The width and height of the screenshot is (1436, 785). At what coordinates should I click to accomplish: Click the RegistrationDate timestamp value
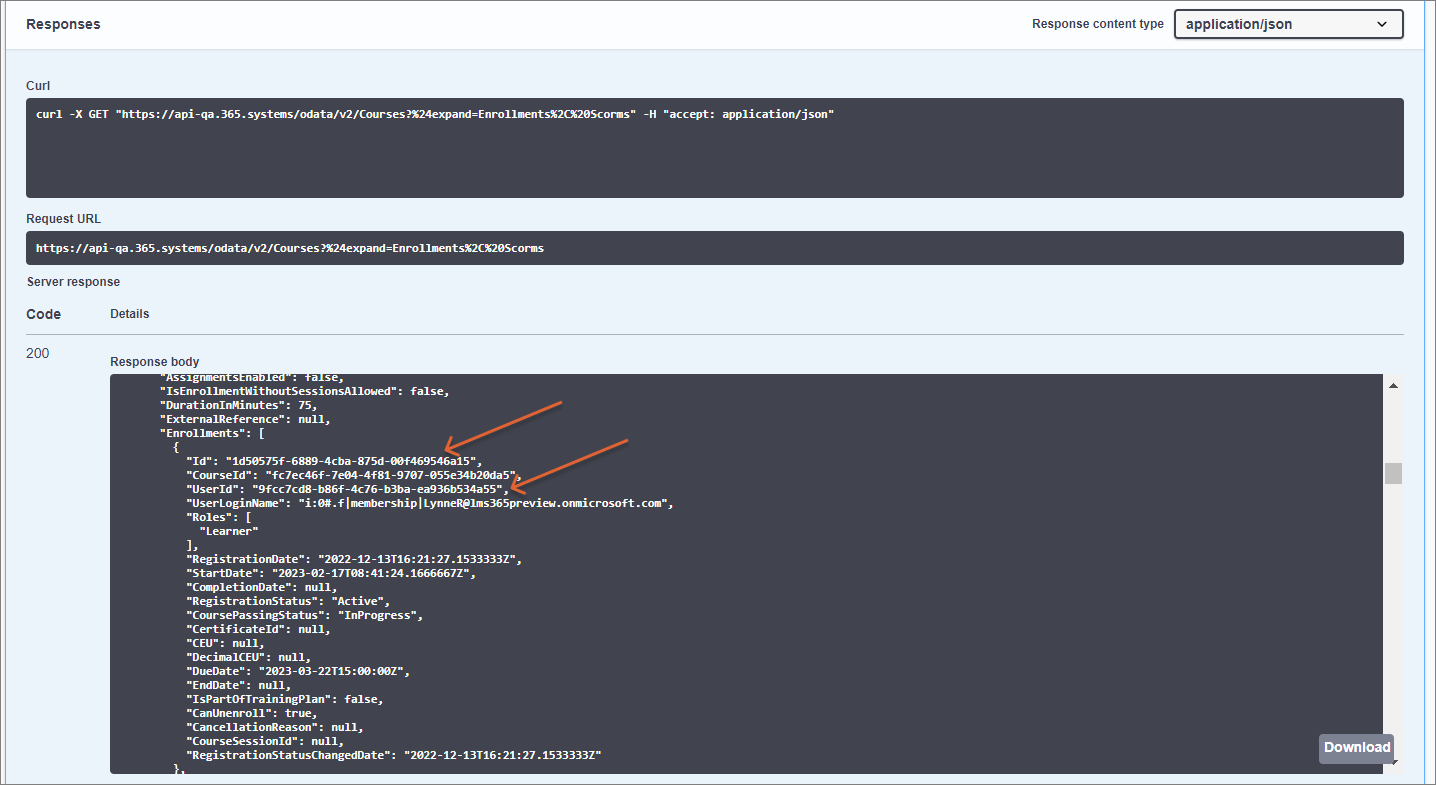pyautogui.click(x=420, y=559)
